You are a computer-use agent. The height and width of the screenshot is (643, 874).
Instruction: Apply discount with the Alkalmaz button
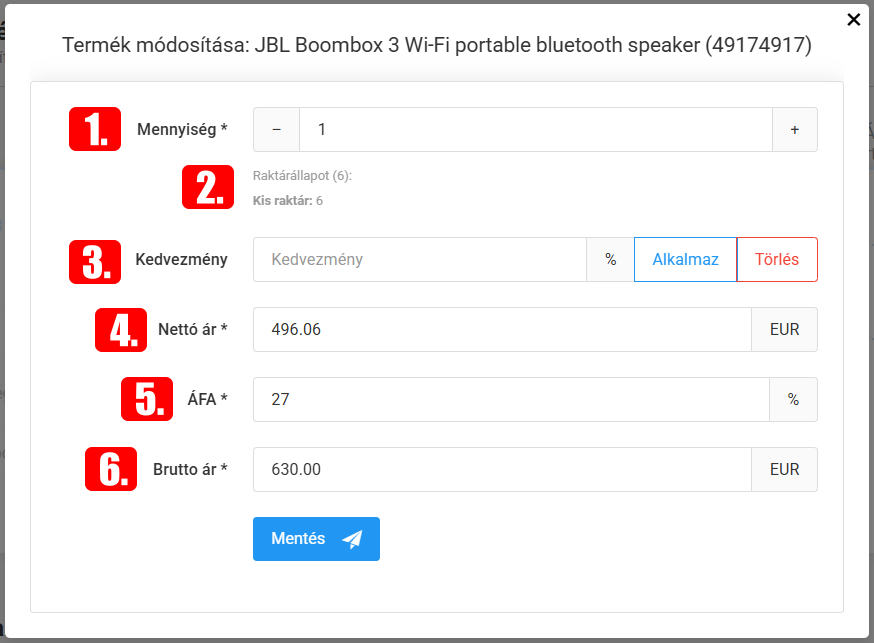pyautogui.click(x=685, y=260)
